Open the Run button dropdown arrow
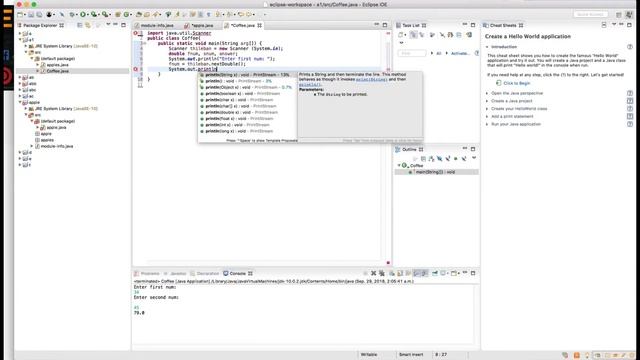Image resolution: width=640 pixels, height=360 pixels. (x=88, y=15)
